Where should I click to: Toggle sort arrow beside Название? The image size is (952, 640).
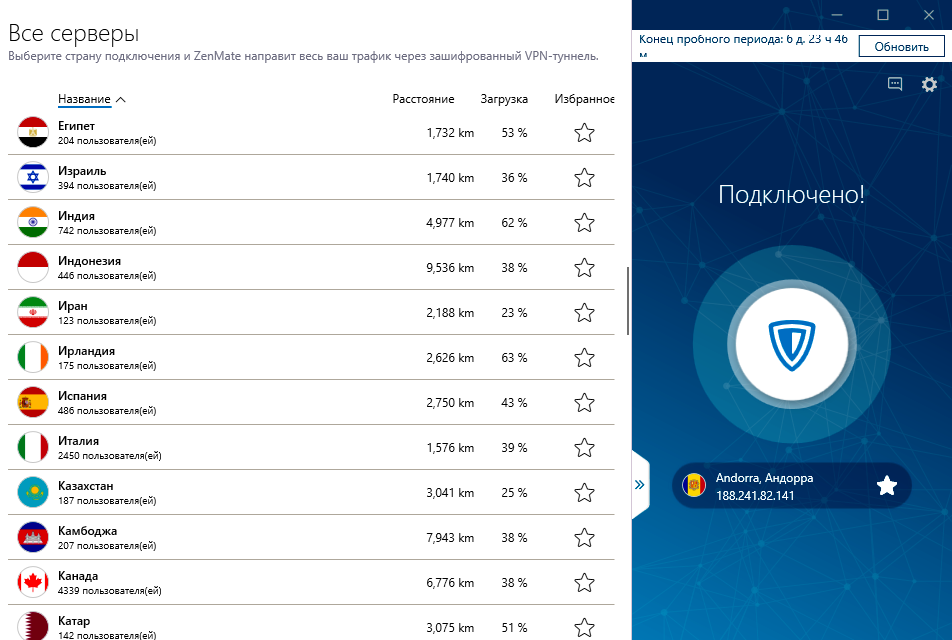pyautogui.click(x=121, y=100)
